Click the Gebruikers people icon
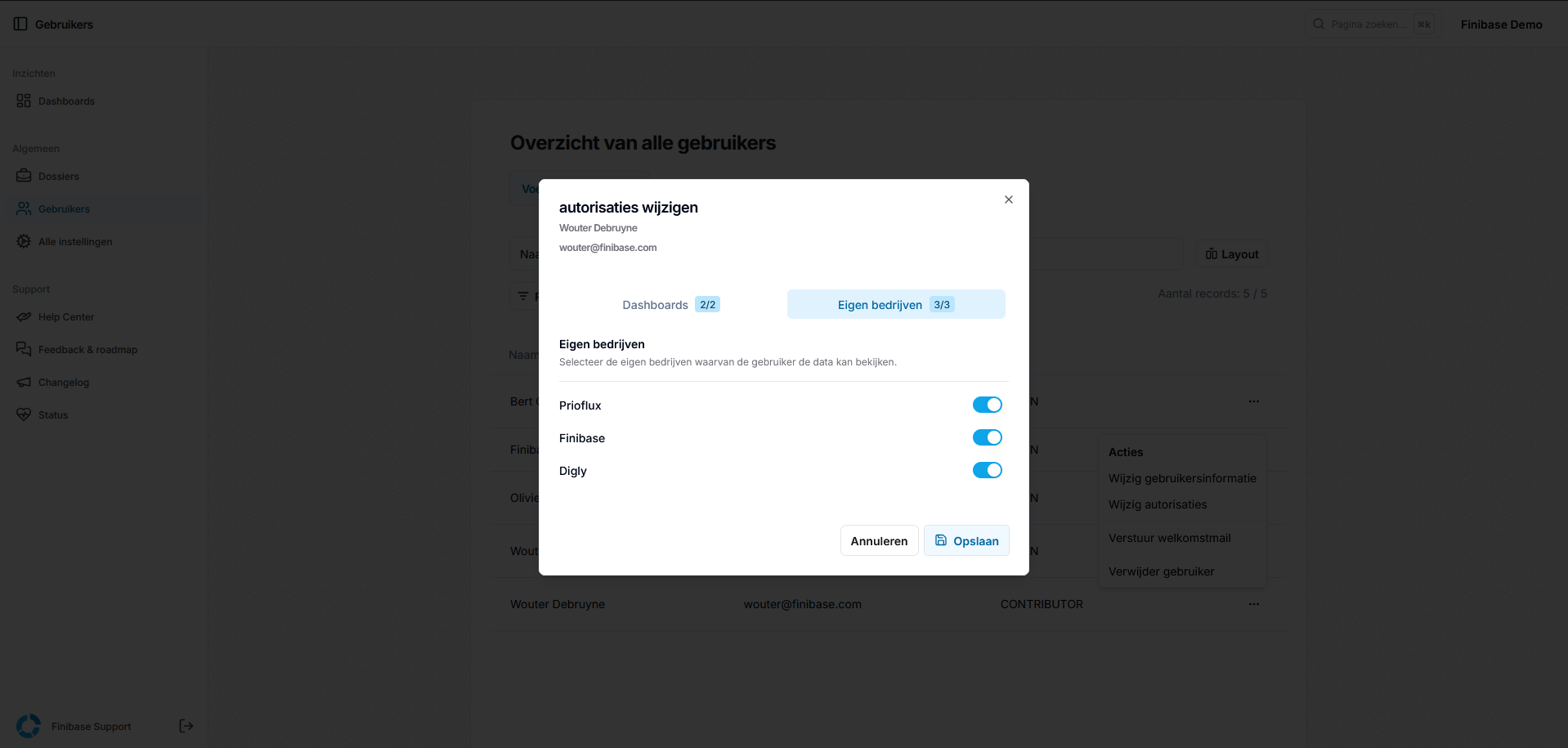Screen dimensions: 1568x748 pos(24,208)
